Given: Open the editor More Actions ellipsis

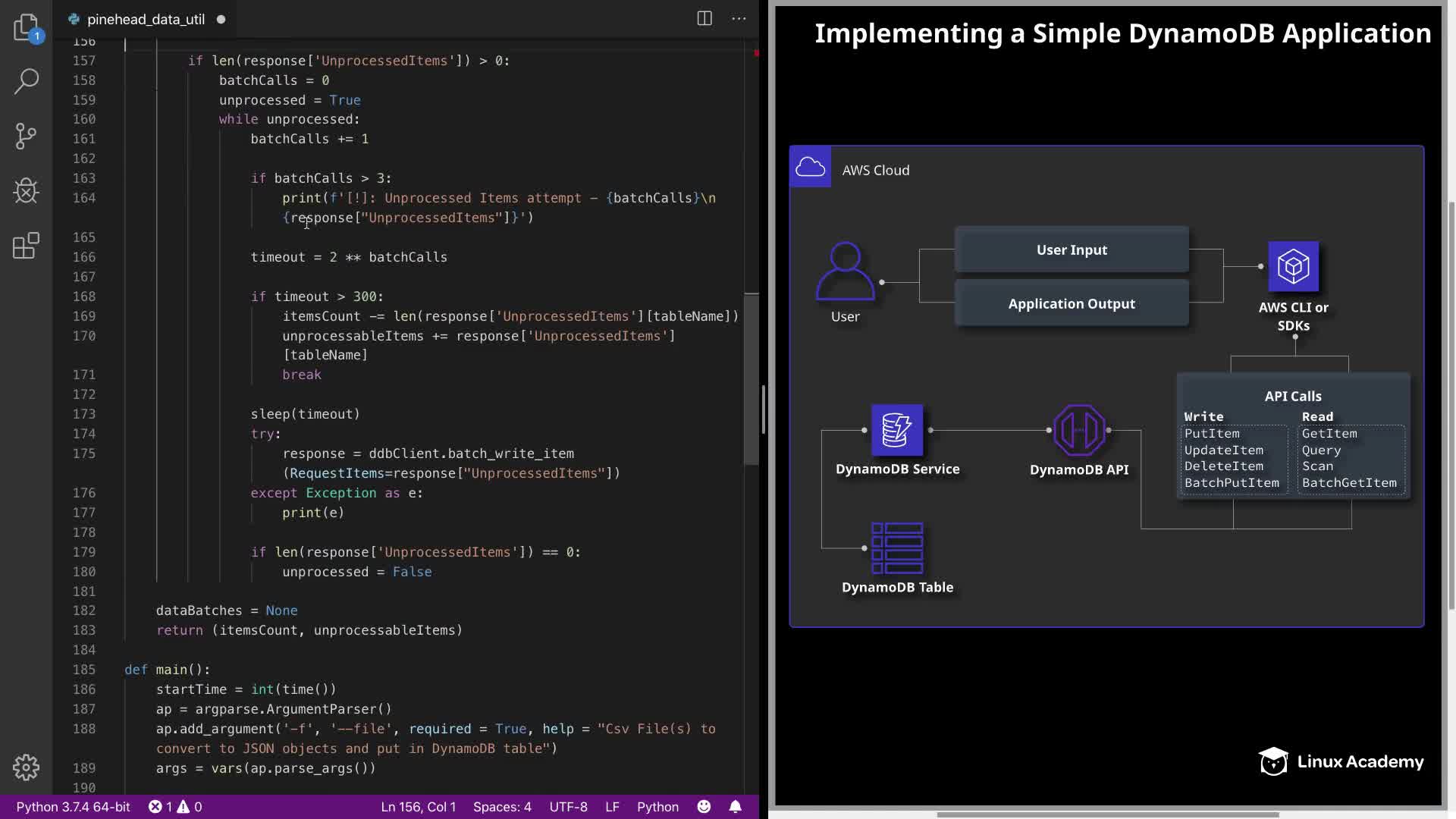Looking at the screenshot, I should tap(739, 19).
